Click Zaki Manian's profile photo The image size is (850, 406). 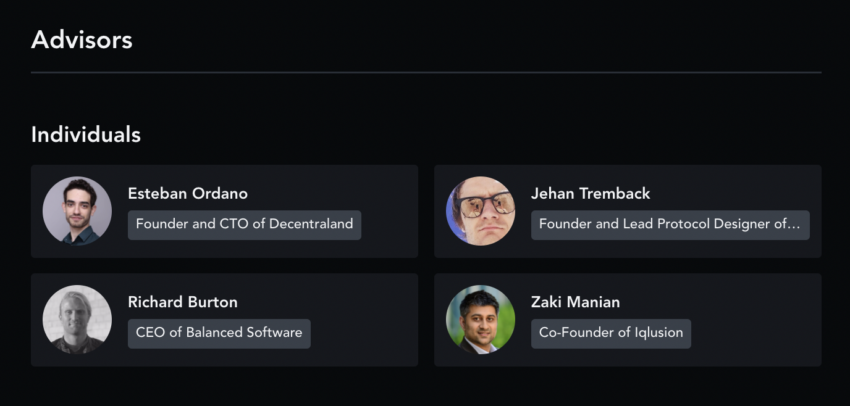pyautogui.click(x=480, y=319)
